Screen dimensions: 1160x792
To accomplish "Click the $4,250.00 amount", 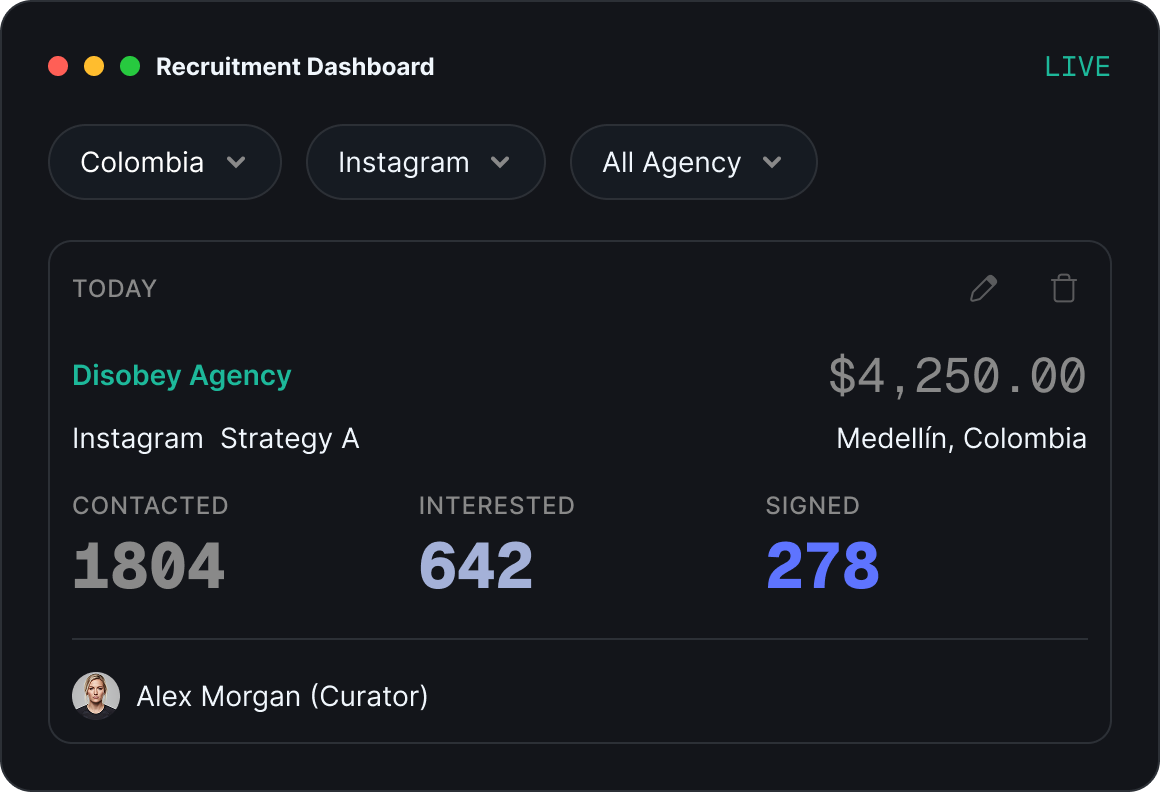I will coord(957,376).
